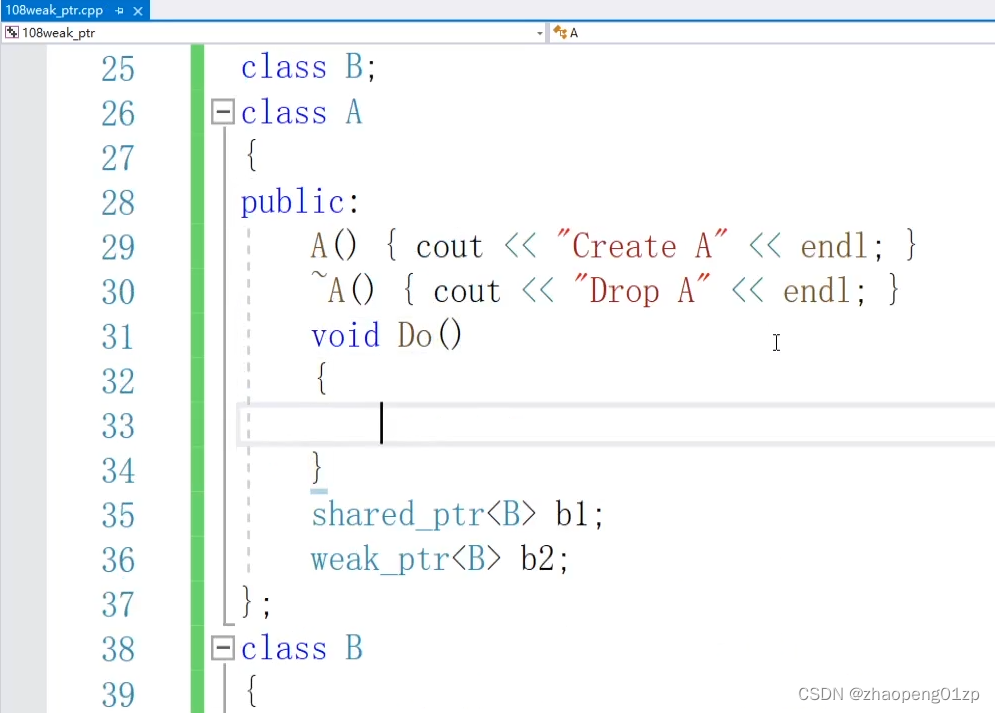Viewport: 995px width, 713px height.
Task: Pin the 108weak_ptr.cpp tab
Action: [x=119, y=10]
